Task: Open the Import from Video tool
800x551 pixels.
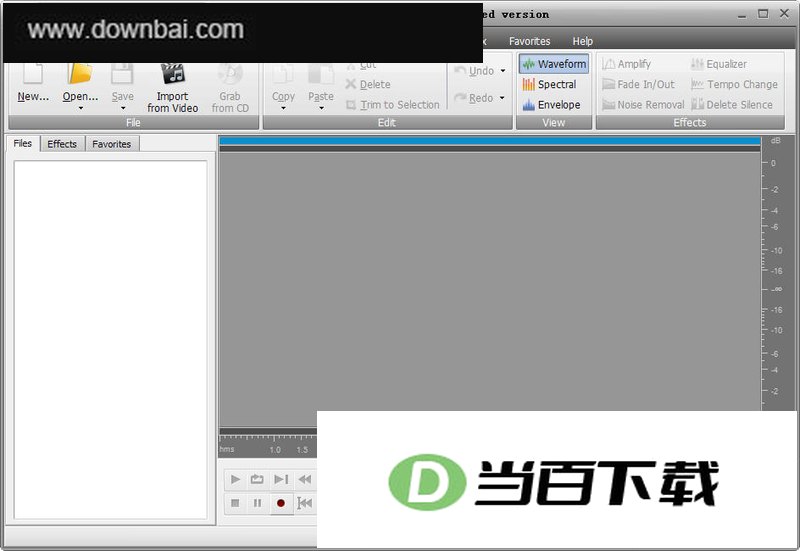Action: [x=172, y=88]
